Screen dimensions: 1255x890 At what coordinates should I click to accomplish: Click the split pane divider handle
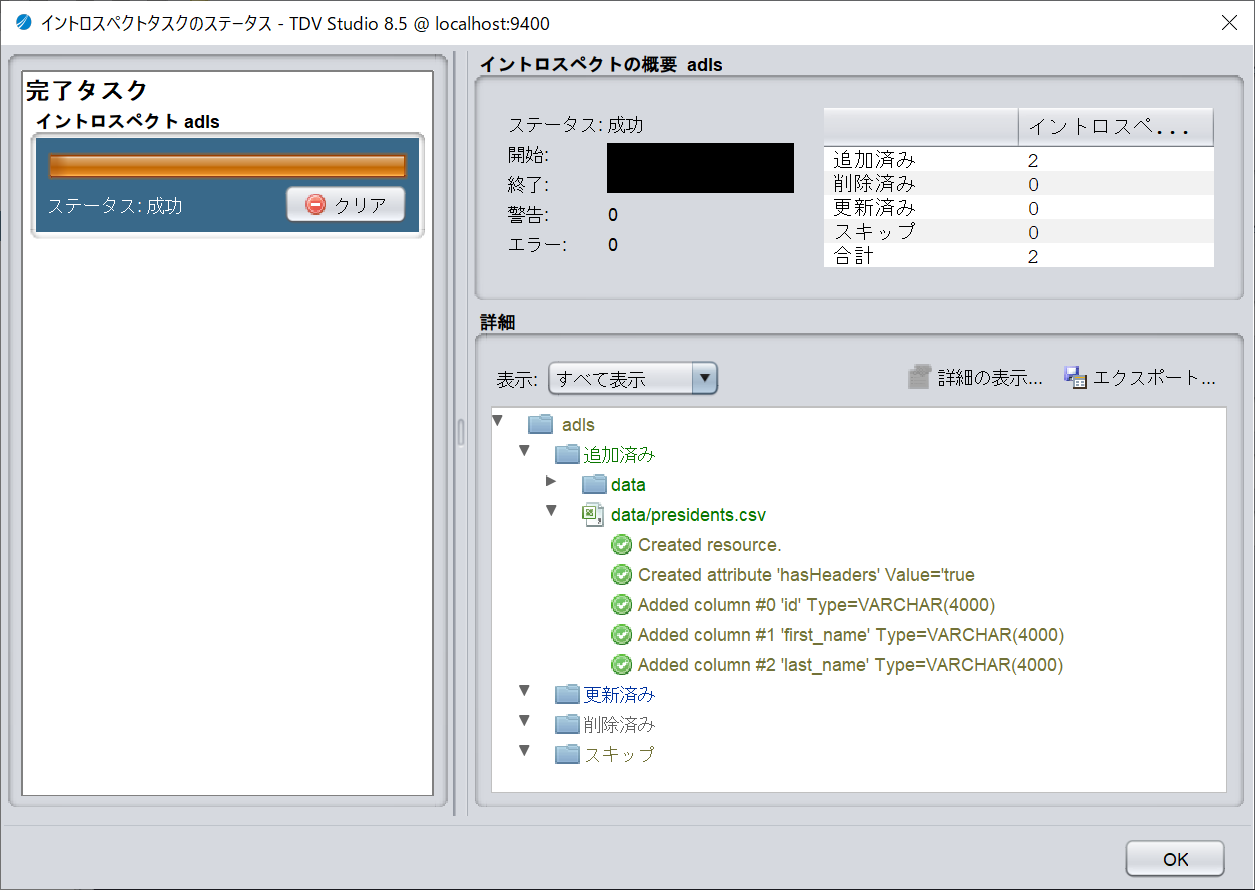pos(461,432)
